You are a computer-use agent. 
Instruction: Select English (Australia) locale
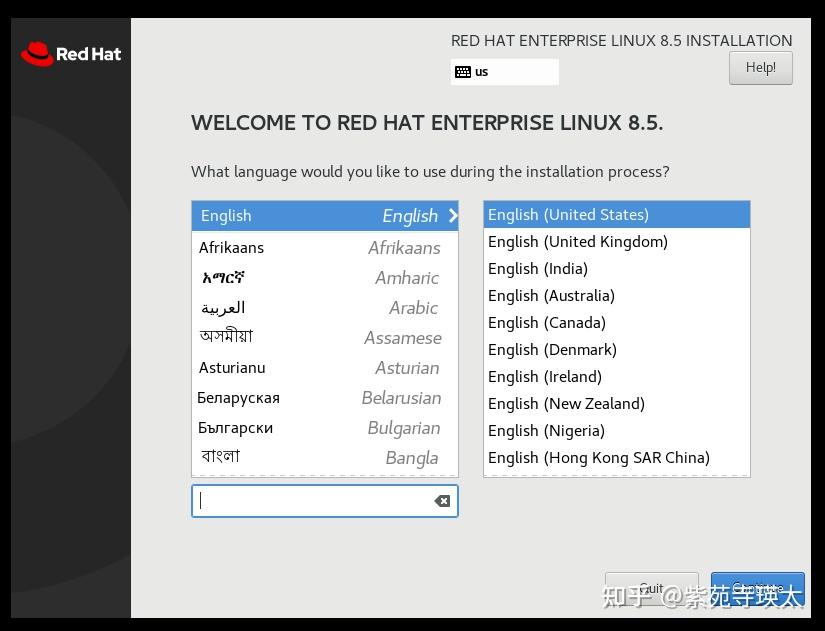tap(551, 295)
